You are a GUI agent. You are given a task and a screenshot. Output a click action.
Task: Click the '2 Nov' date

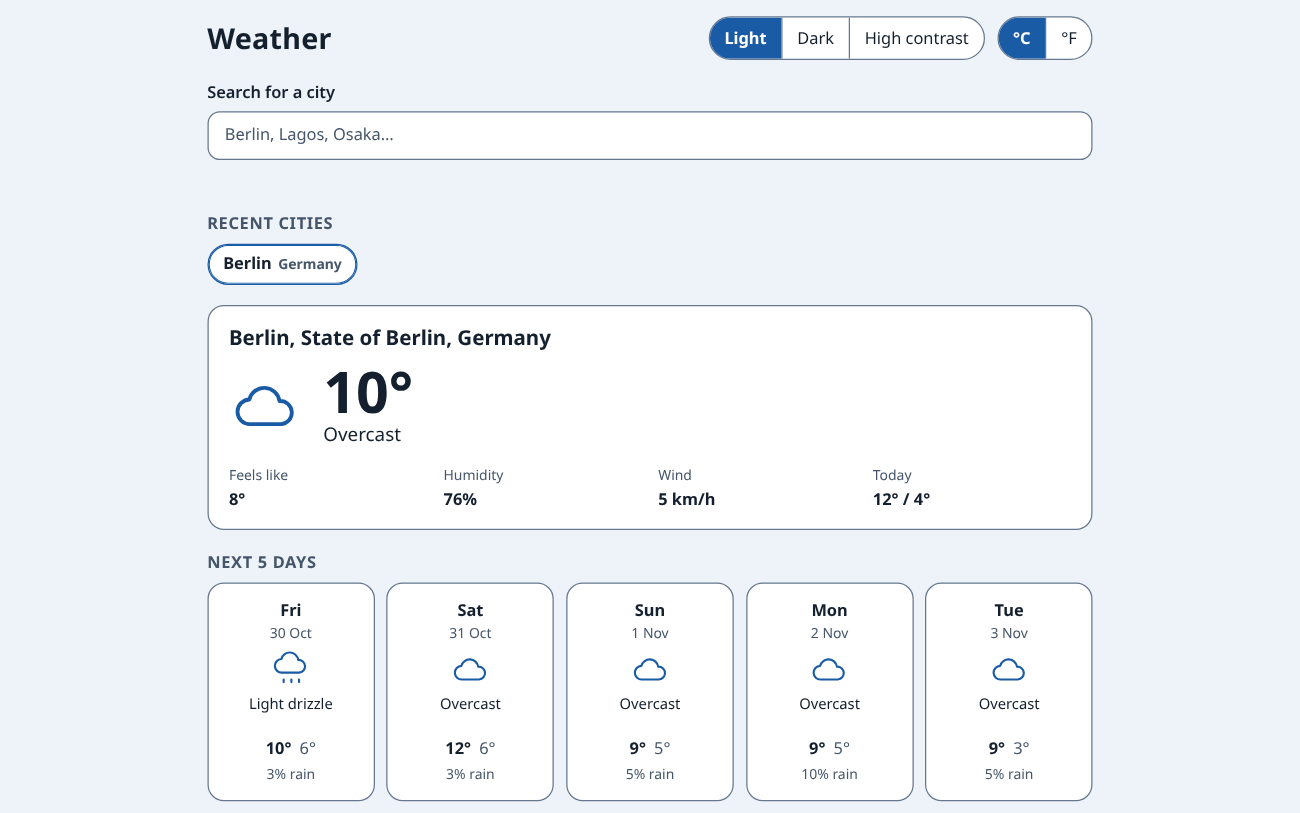(x=830, y=633)
